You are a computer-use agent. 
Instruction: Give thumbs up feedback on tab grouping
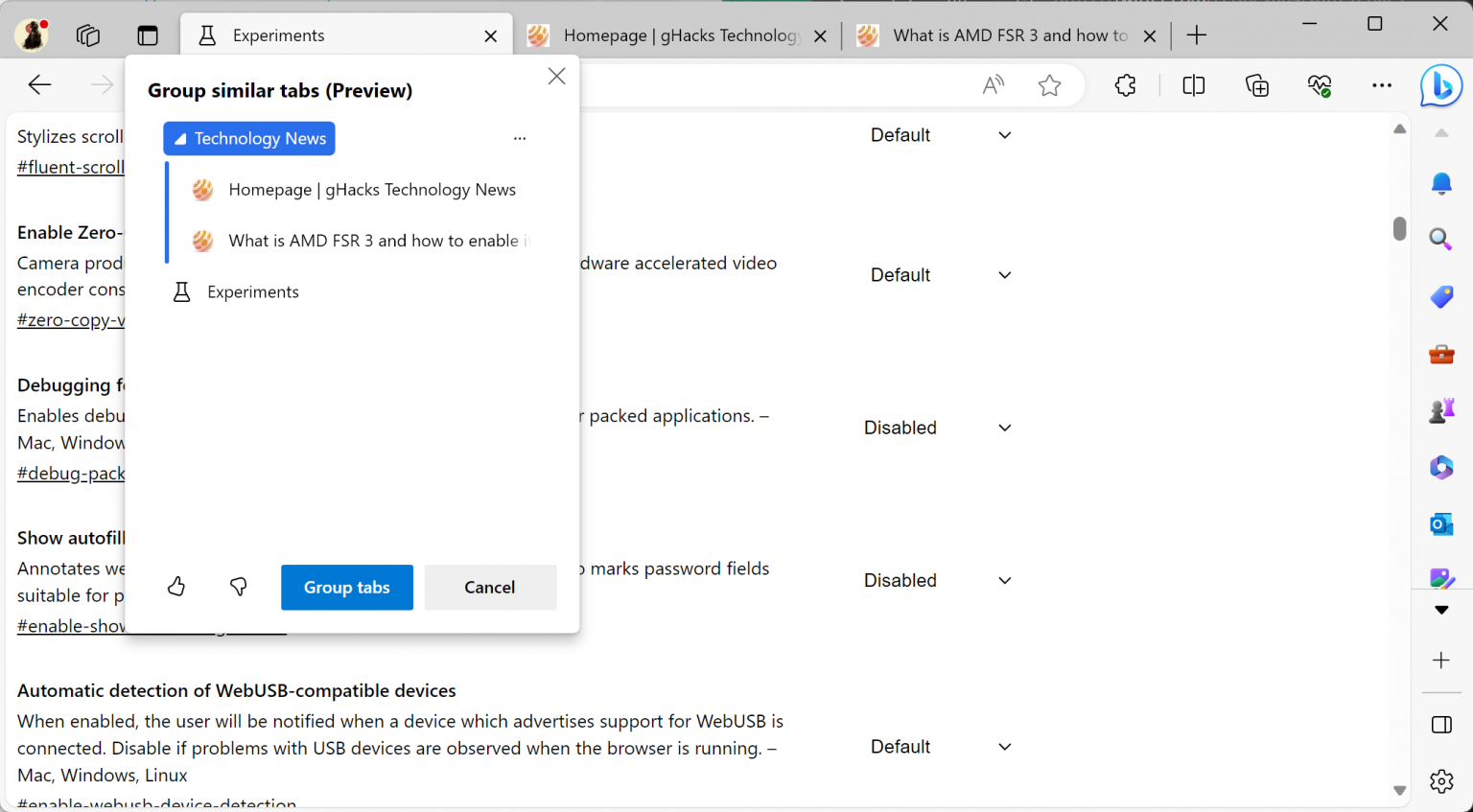tap(176, 586)
